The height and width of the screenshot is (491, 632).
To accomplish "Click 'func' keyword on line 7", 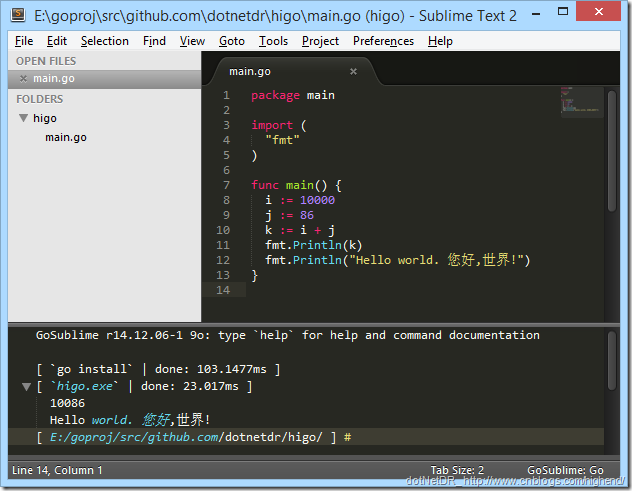I will [265, 185].
